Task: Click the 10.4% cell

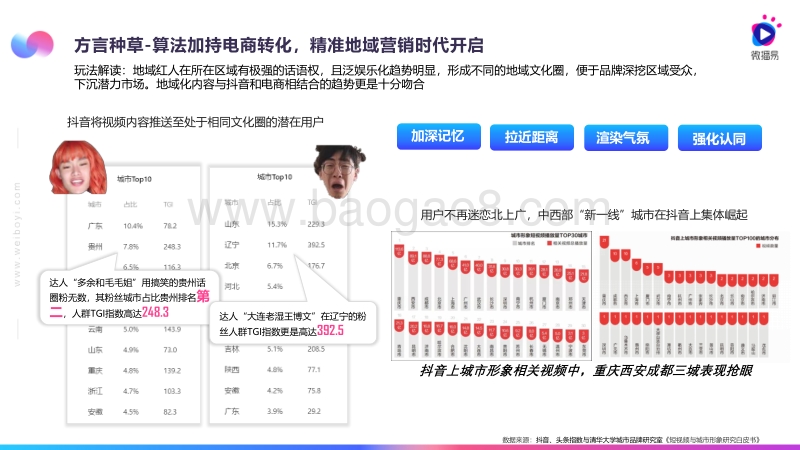Action: 133,226
